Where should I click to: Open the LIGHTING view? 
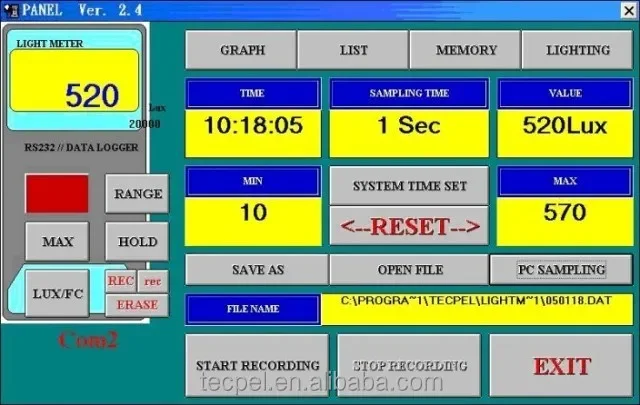(x=578, y=50)
